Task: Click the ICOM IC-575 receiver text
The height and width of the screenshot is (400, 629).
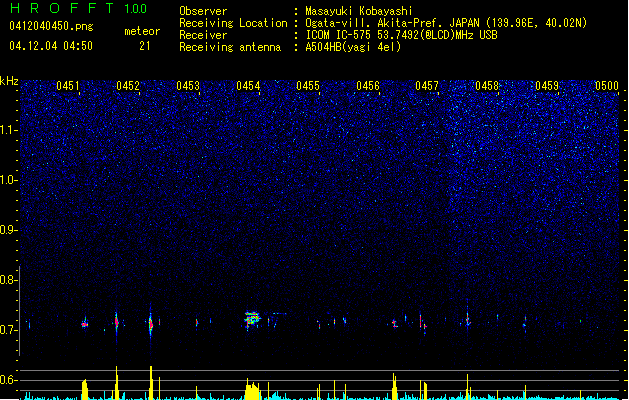Action: [x=401, y=35]
